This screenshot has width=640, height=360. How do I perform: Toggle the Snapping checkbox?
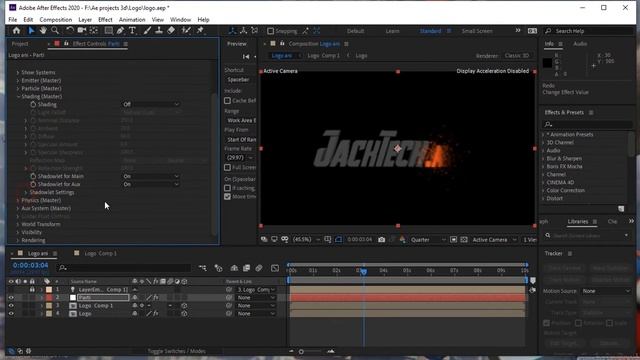point(270,31)
